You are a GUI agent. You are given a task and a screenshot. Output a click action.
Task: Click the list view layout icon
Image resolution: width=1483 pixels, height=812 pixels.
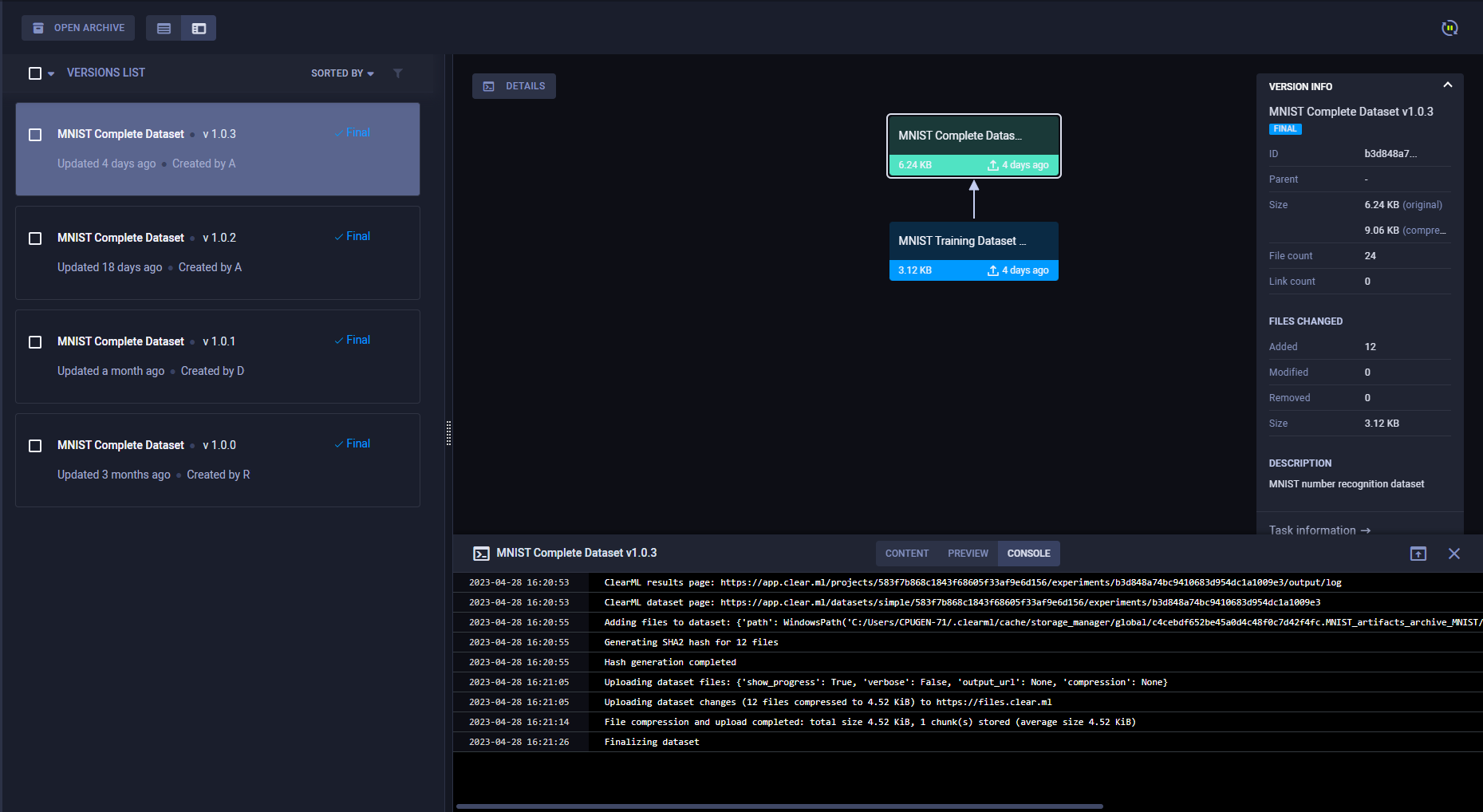click(x=164, y=28)
